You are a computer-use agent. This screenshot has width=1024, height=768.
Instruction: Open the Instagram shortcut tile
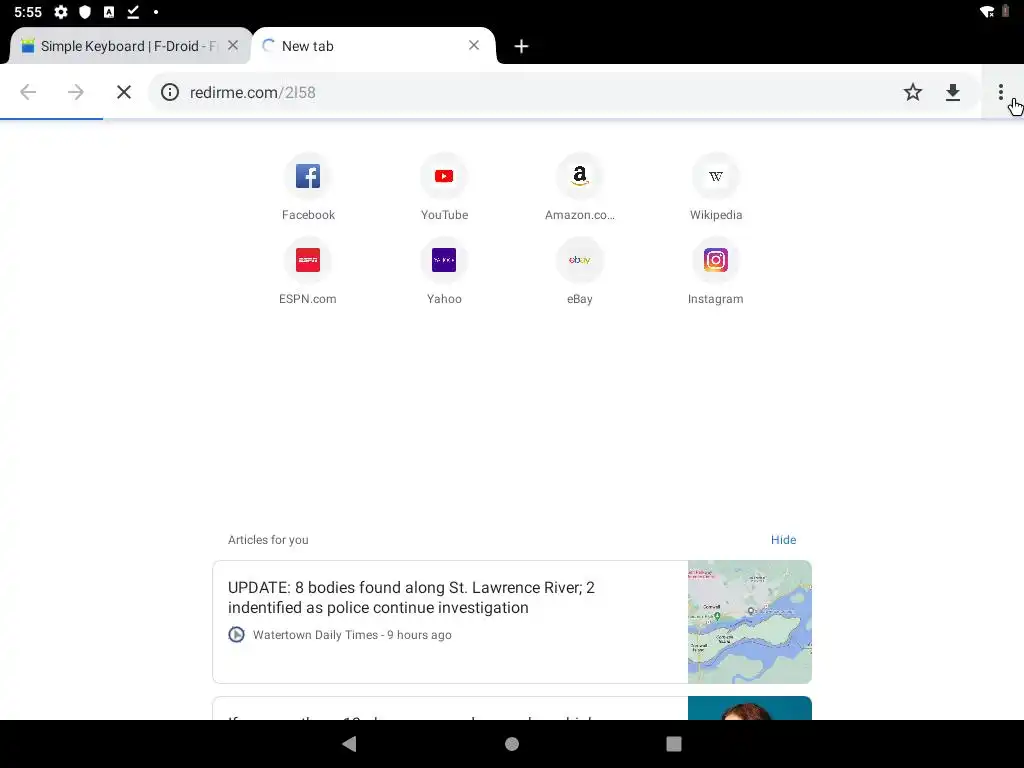point(716,271)
